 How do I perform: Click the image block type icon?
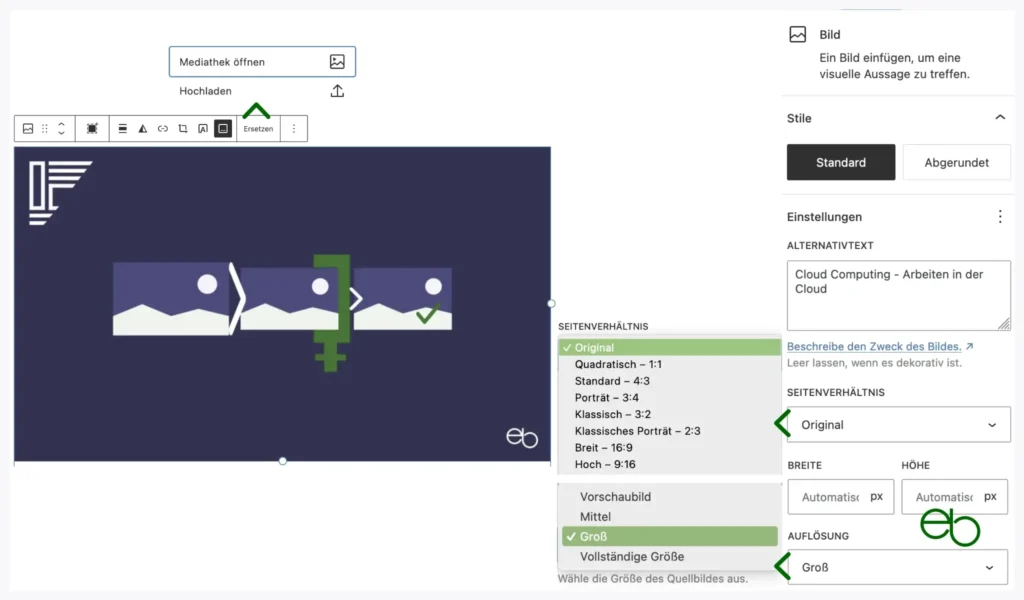28,129
